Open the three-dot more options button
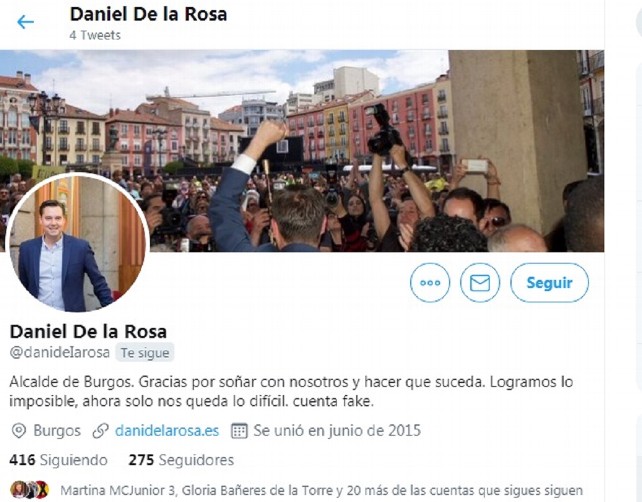 tap(430, 283)
